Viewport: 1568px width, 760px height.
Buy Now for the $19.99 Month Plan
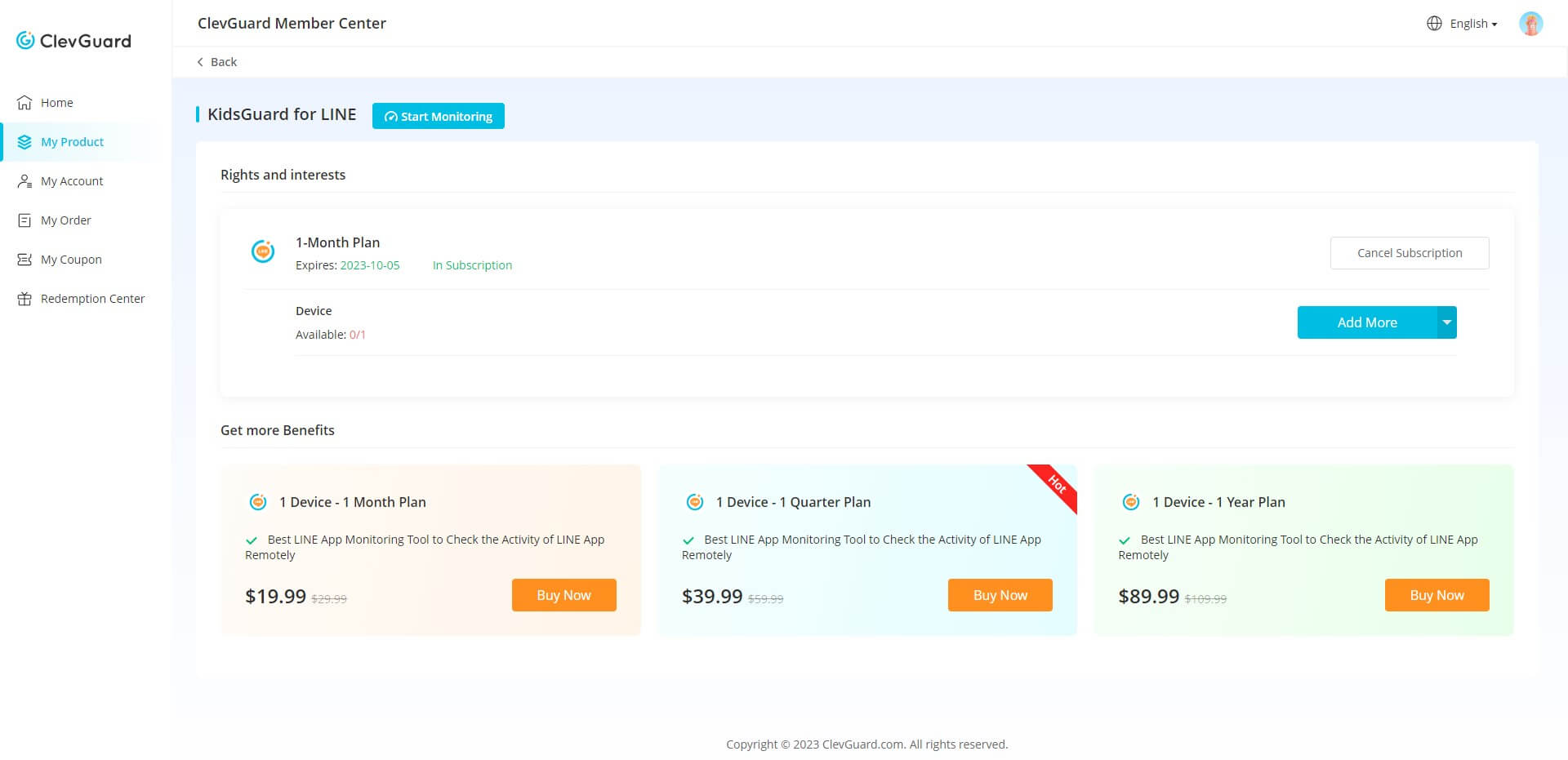pyautogui.click(x=563, y=595)
